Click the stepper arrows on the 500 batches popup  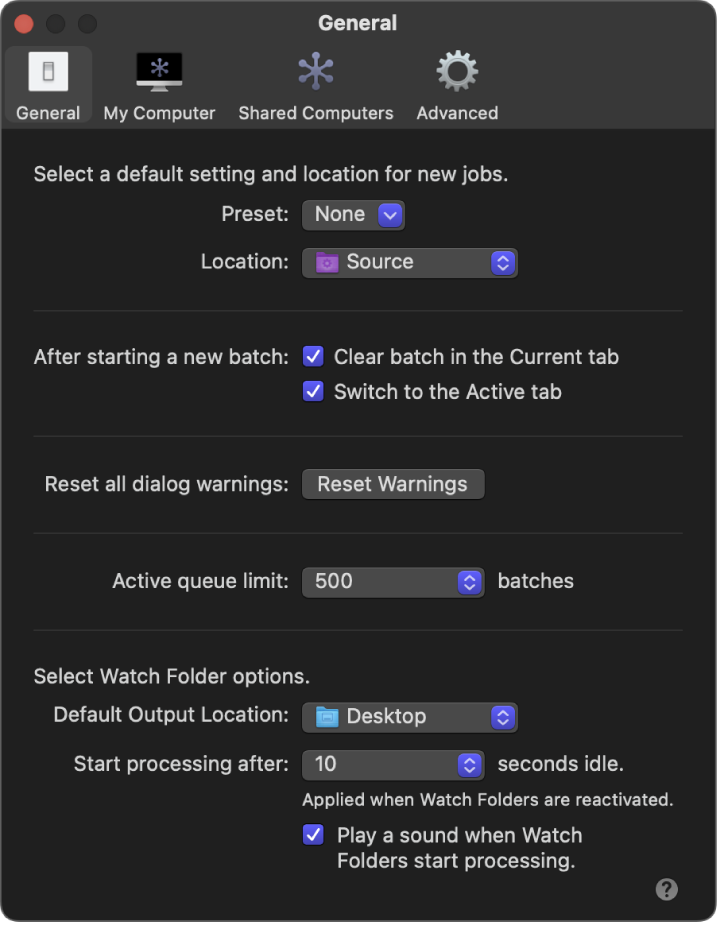(469, 581)
